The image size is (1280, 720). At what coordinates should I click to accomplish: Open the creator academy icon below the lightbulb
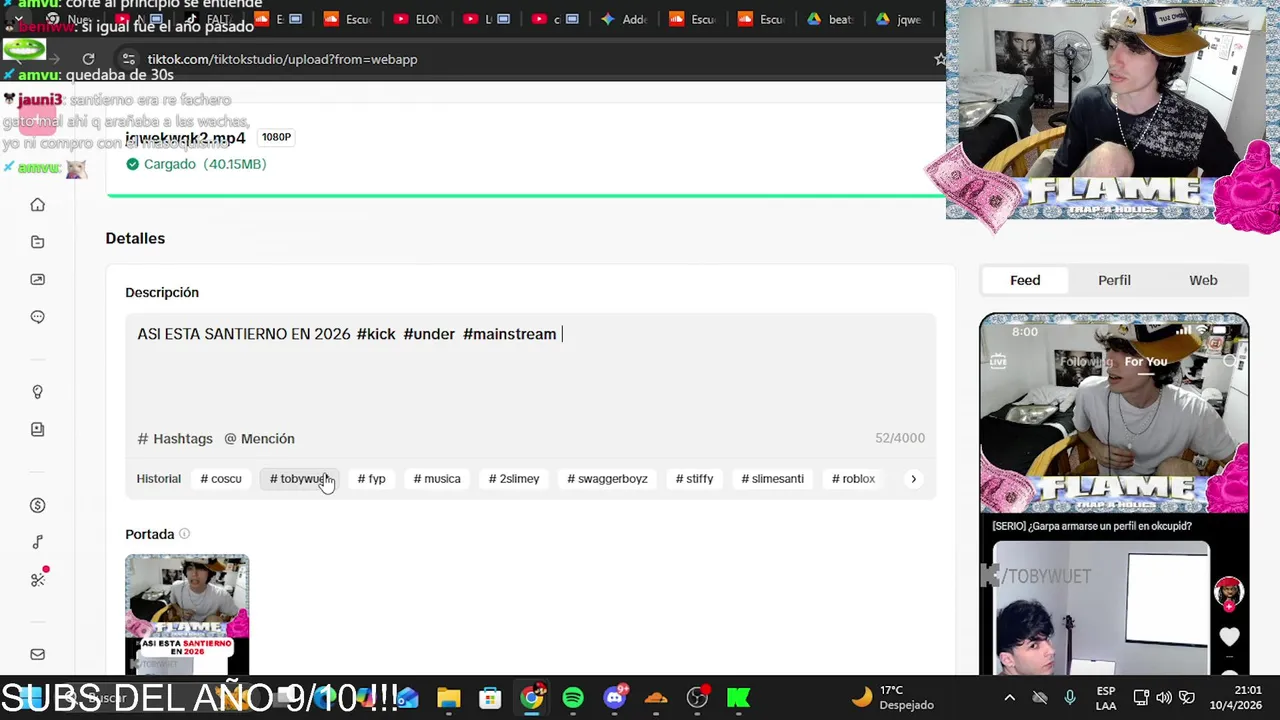click(37, 429)
